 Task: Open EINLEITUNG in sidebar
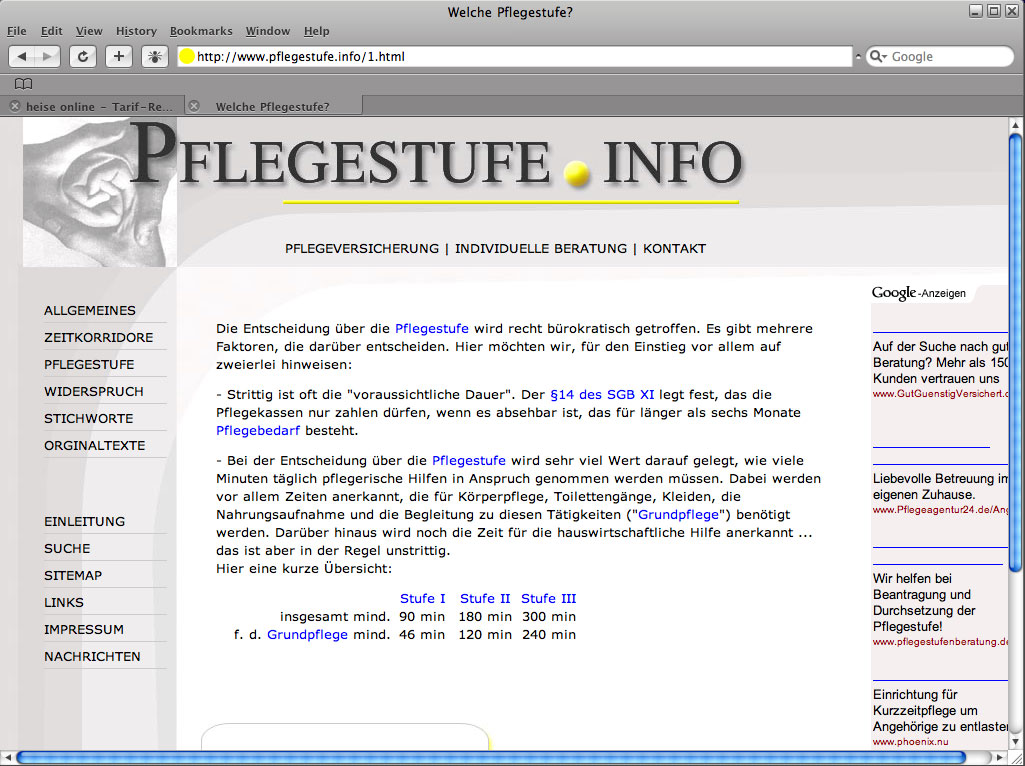84,522
